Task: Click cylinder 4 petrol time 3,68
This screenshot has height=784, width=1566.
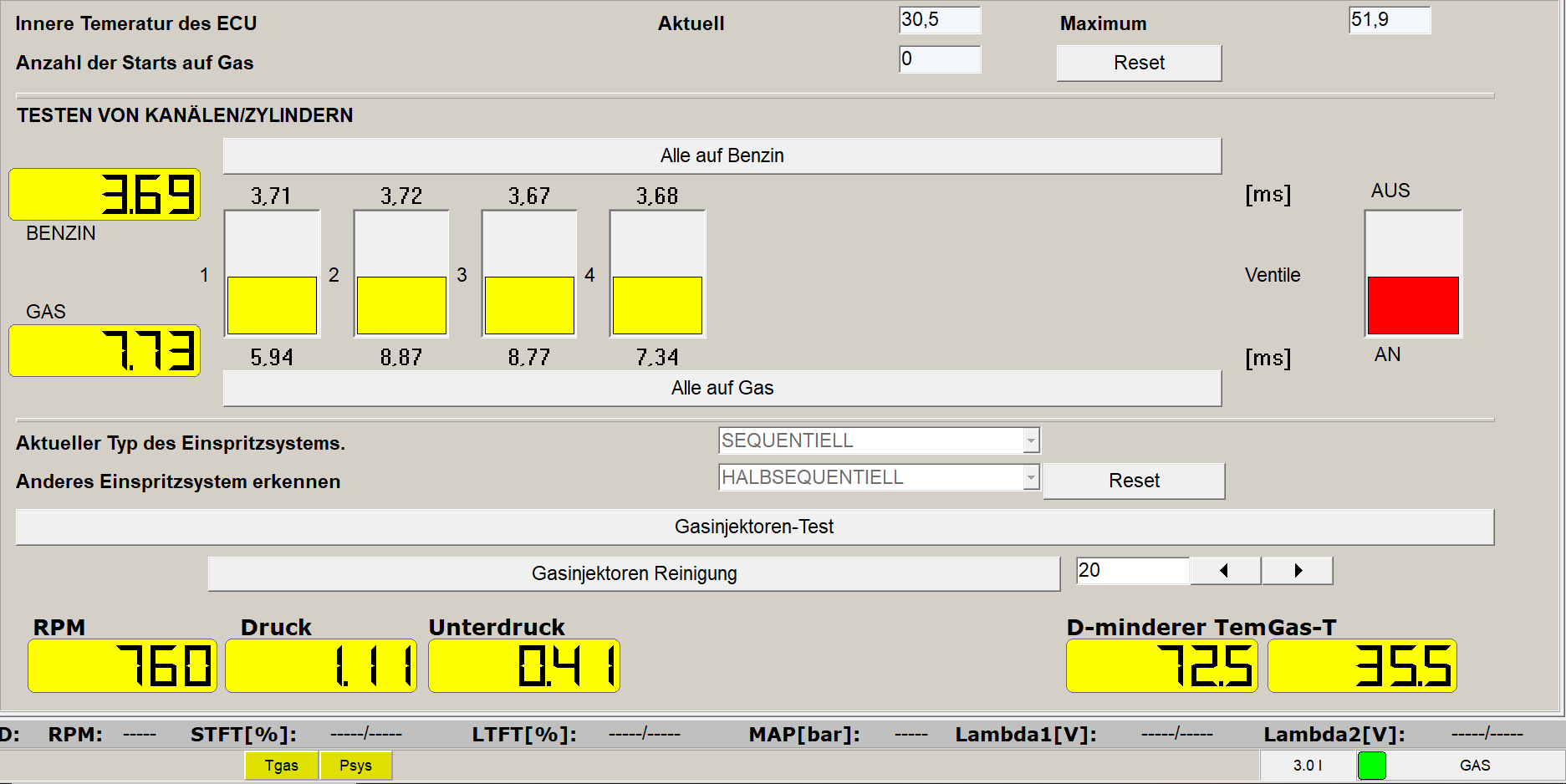Action: 657,196
